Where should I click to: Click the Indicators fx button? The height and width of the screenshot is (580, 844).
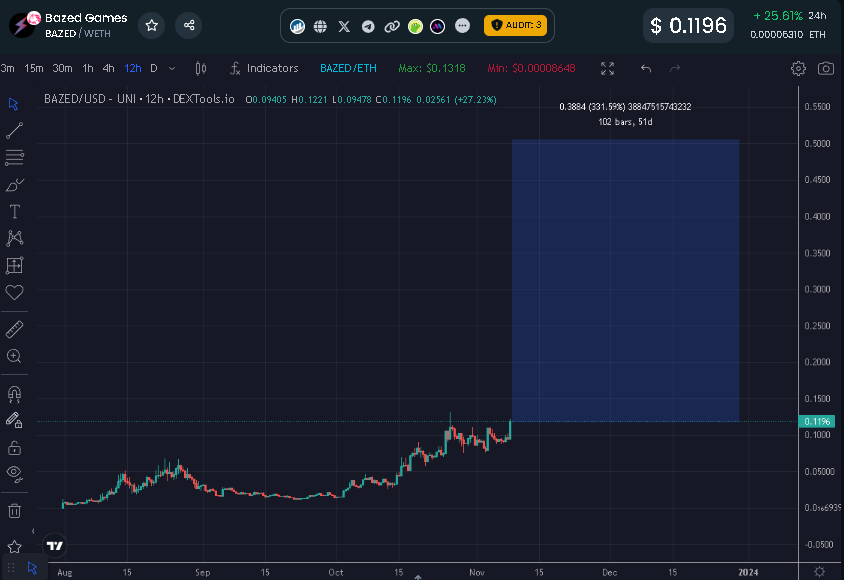click(x=263, y=68)
